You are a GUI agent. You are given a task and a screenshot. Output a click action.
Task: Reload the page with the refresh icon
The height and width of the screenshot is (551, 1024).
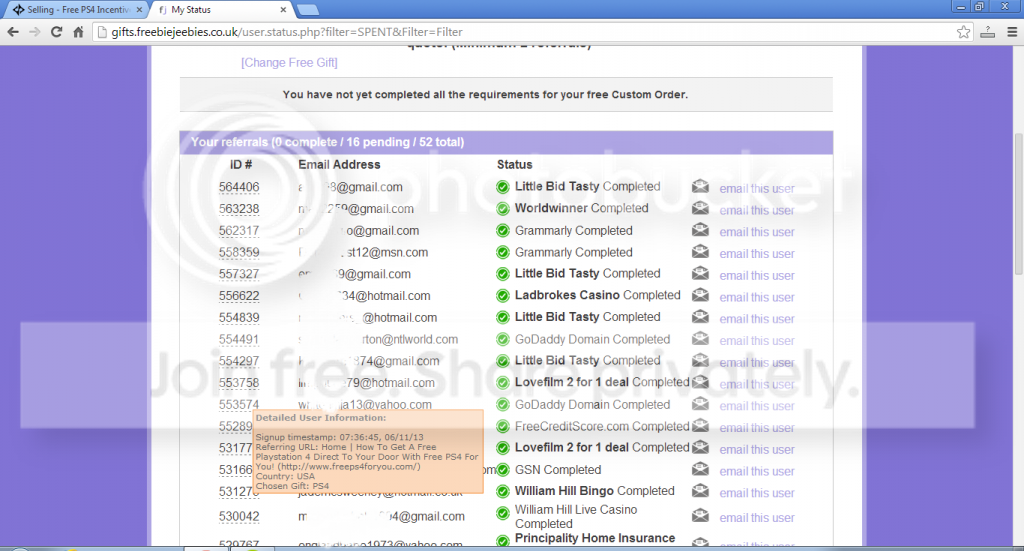(x=57, y=31)
